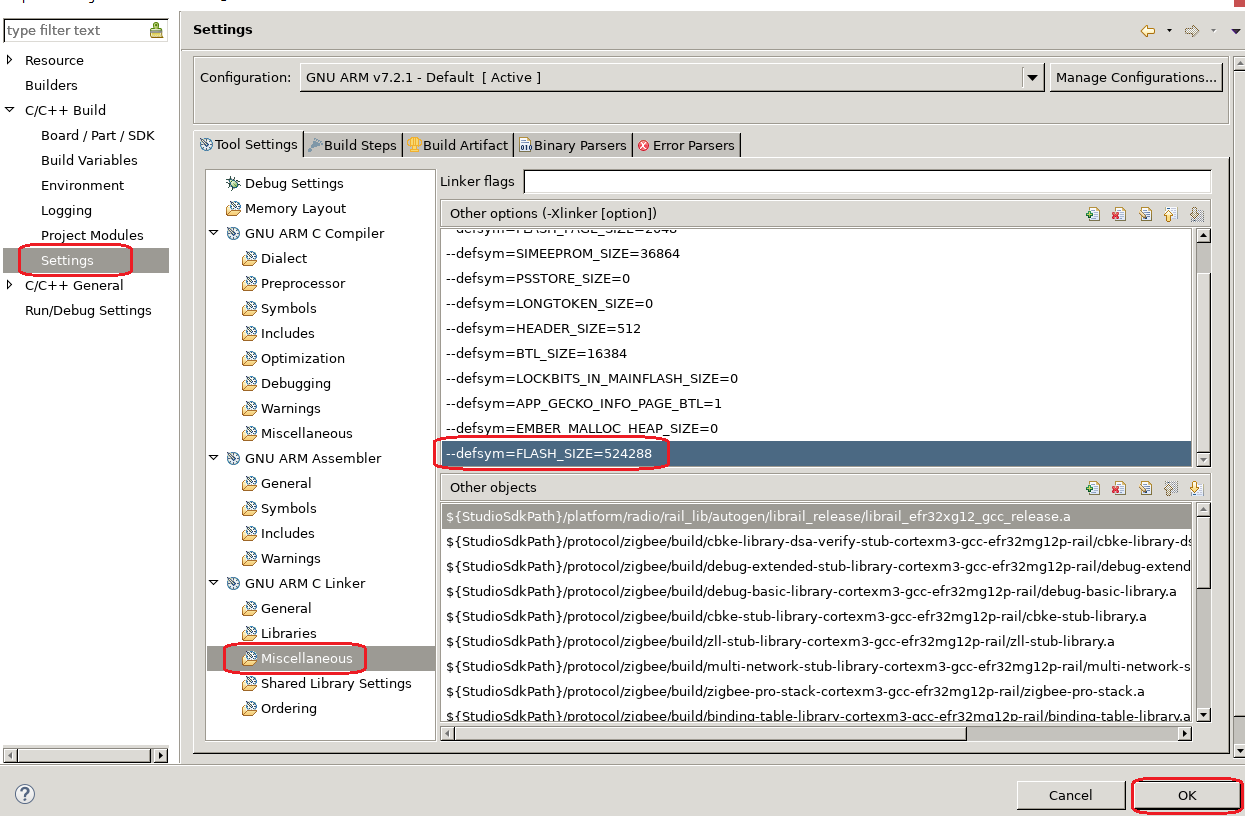Open the help question mark icon
The width and height of the screenshot is (1245, 816).
[25, 795]
